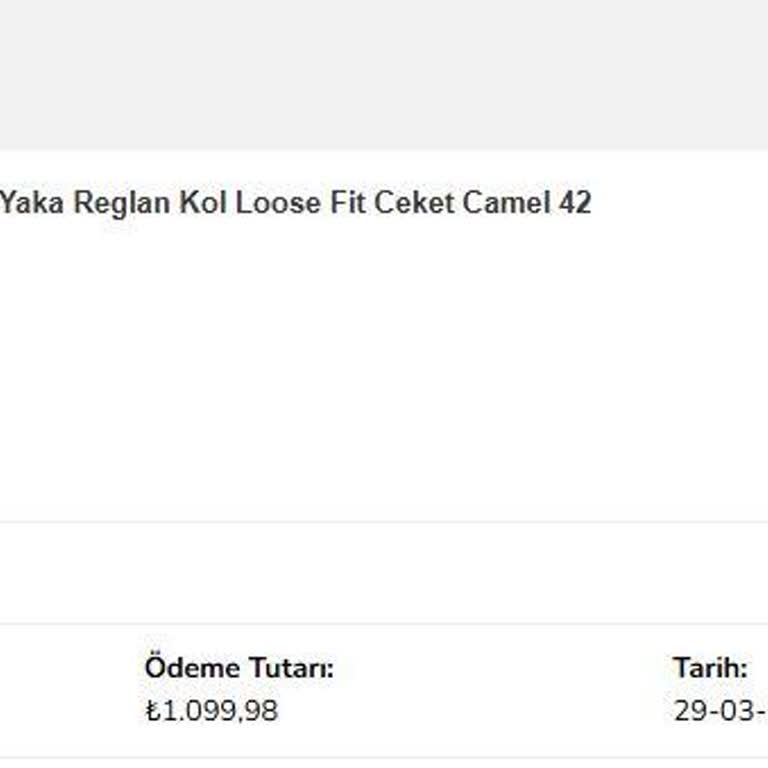Click the "Tarih:" date label
This screenshot has height=768, width=768.
tap(710, 668)
